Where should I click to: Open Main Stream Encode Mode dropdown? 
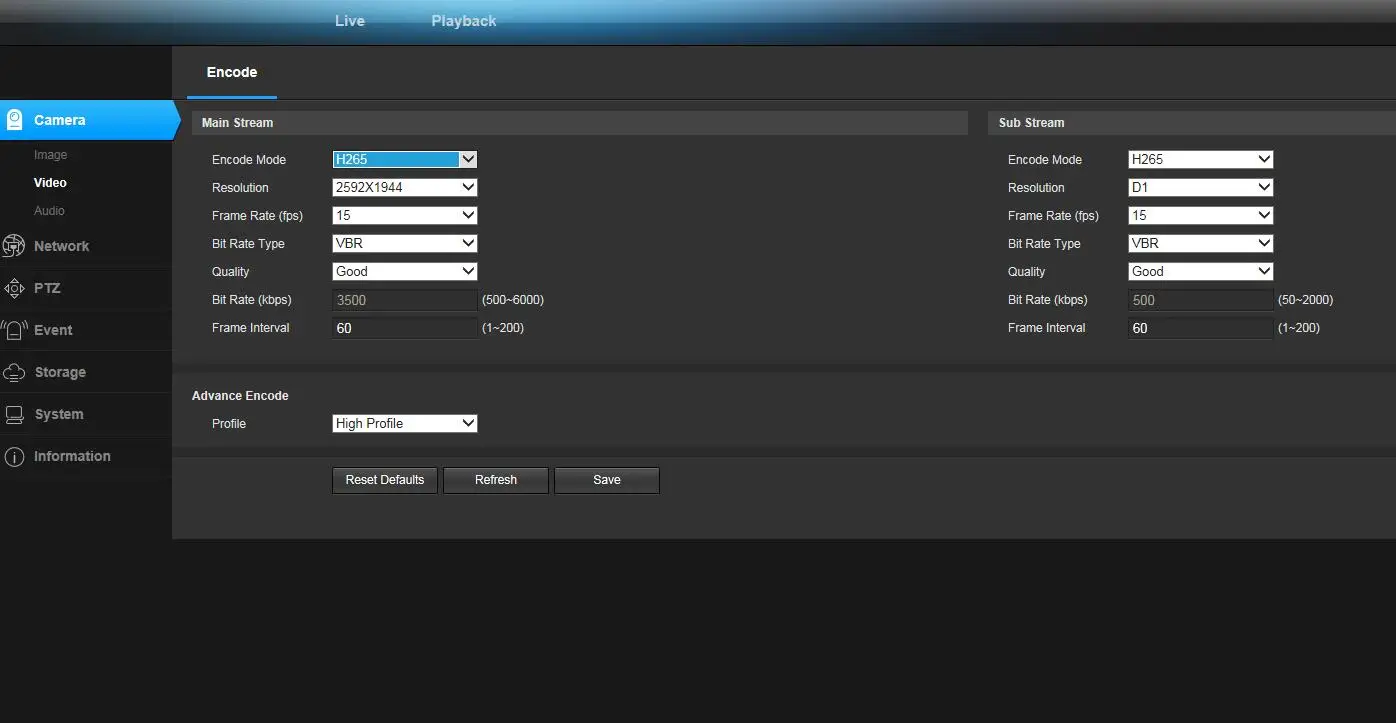point(405,159)
